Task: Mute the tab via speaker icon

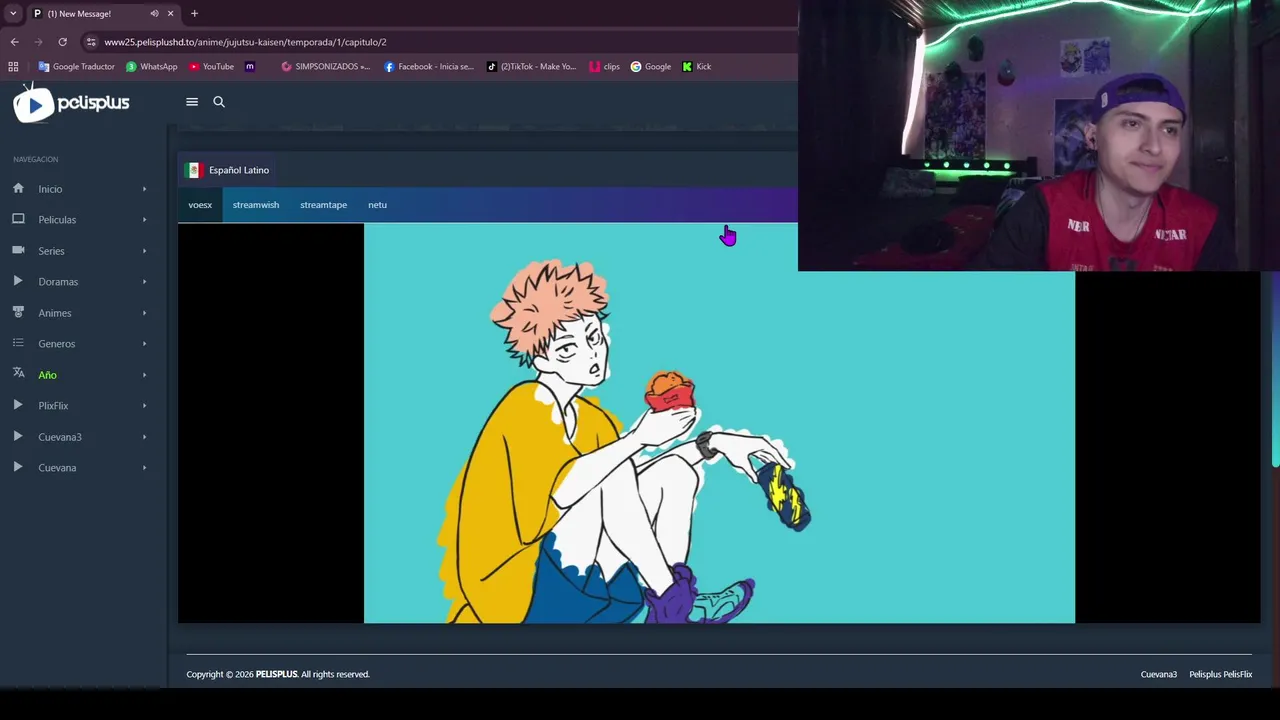Action: coord(154,14)
